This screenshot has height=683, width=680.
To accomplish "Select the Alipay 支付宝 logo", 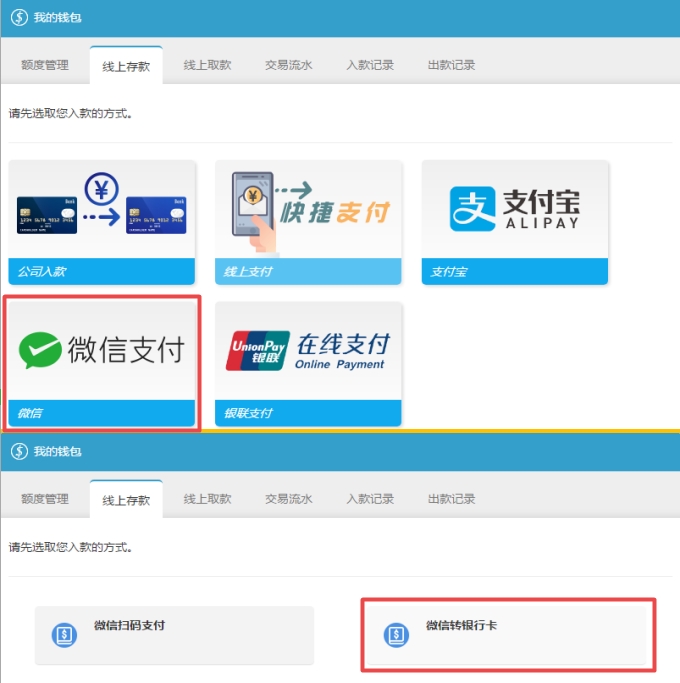I will [515, 208].
